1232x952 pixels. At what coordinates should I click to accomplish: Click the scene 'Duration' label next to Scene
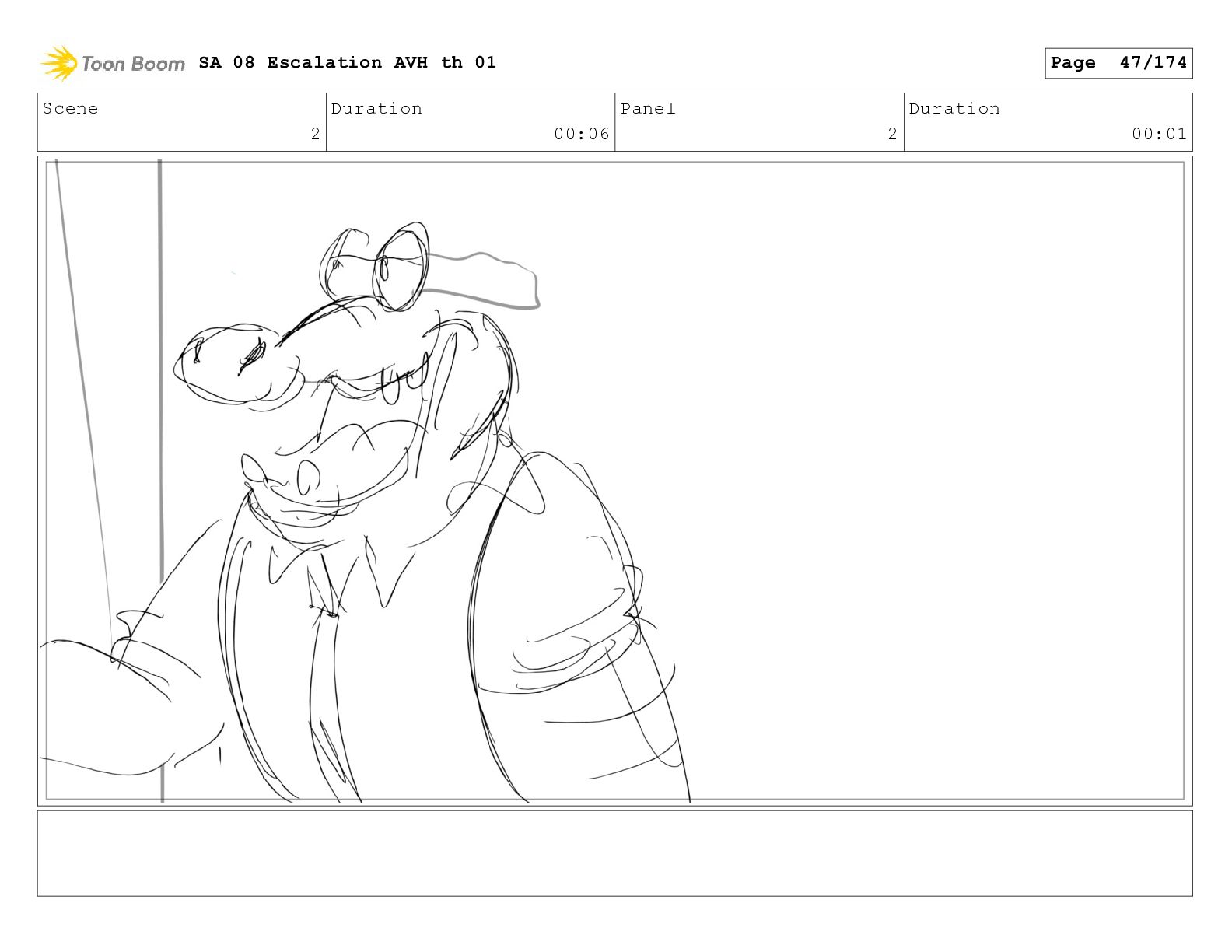376,109
